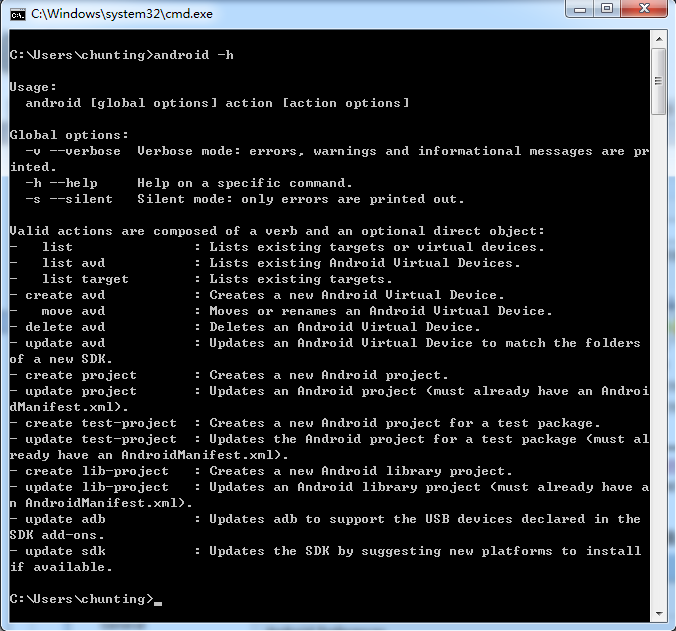Click the 'create test-project' action row
This screenshot has height=631, width=676.
click(305, 423)
